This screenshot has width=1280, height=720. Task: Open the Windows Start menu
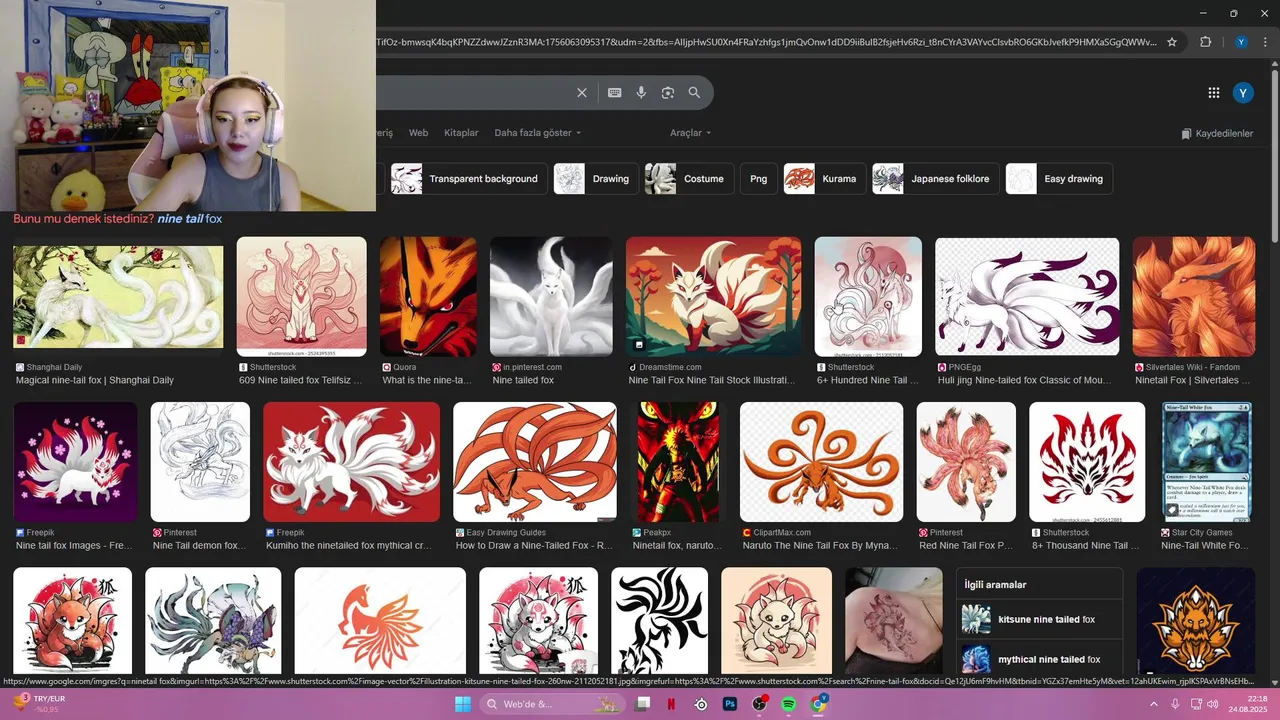coord(463,704)
